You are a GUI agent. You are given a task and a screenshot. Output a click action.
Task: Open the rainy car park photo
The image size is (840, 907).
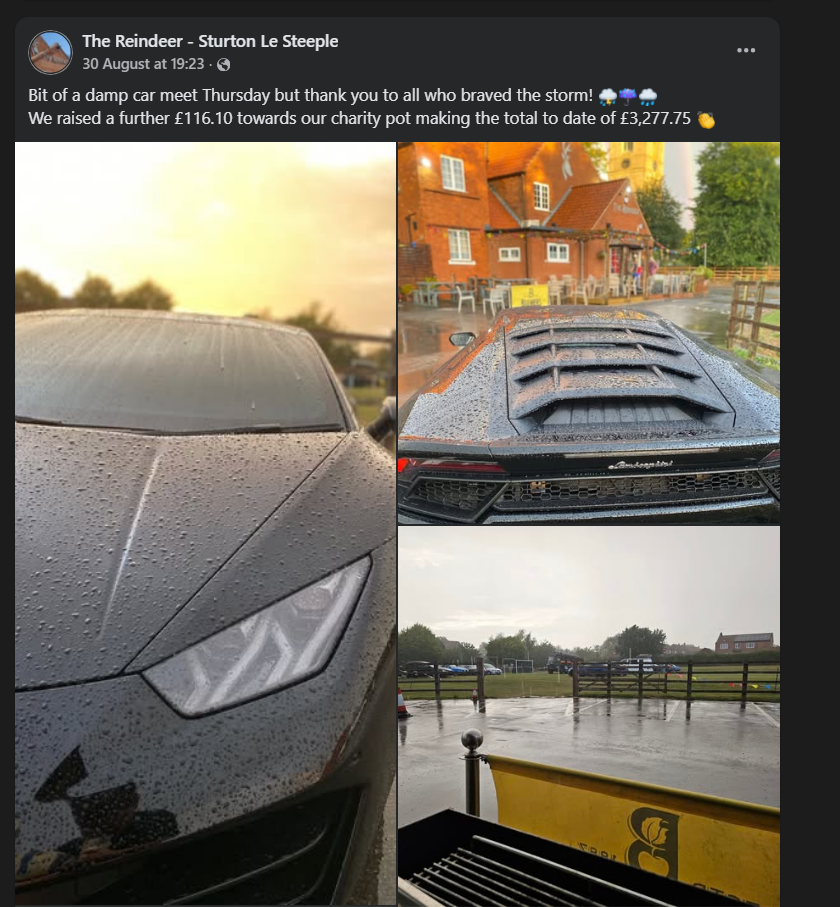pos(589,716)
